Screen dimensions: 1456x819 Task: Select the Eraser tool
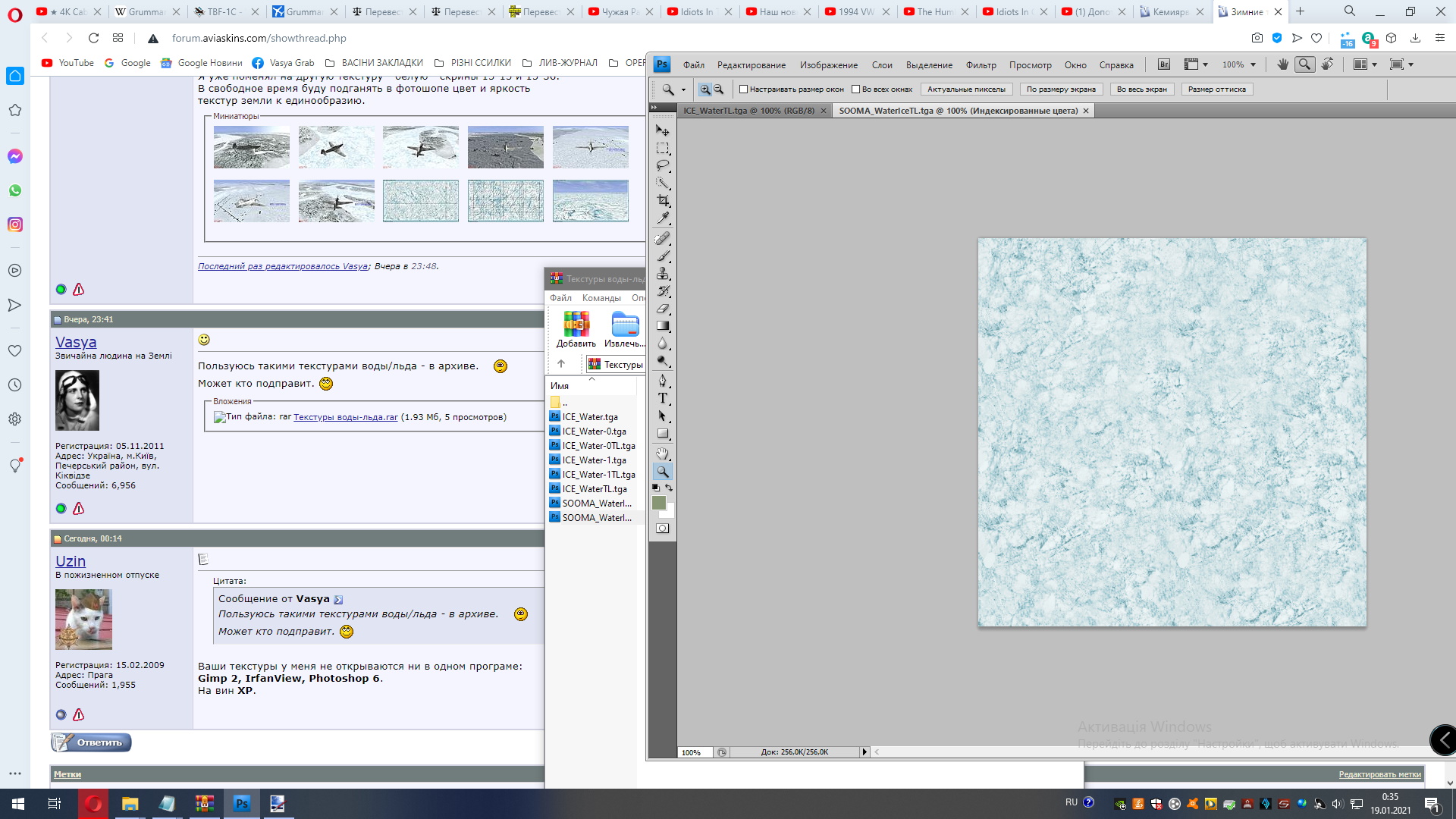[663, 309]
